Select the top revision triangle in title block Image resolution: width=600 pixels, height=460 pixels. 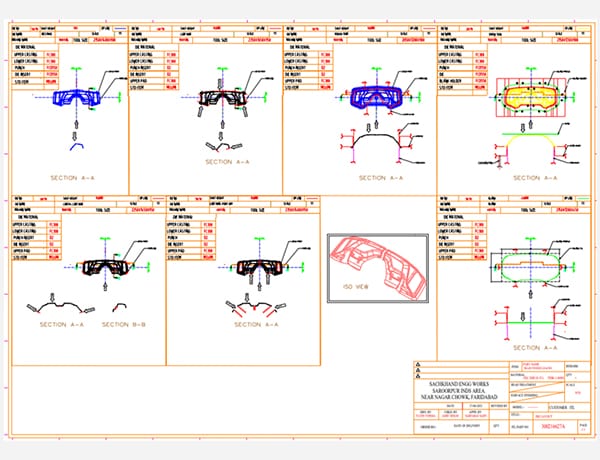(x=418, y=364)
